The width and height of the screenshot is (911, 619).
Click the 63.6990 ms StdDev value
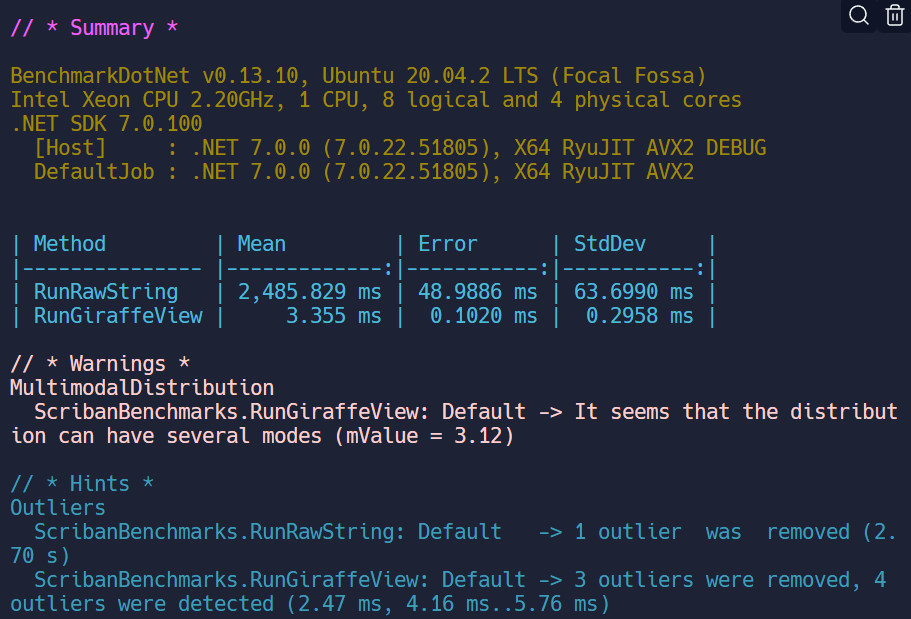(633, 292)
